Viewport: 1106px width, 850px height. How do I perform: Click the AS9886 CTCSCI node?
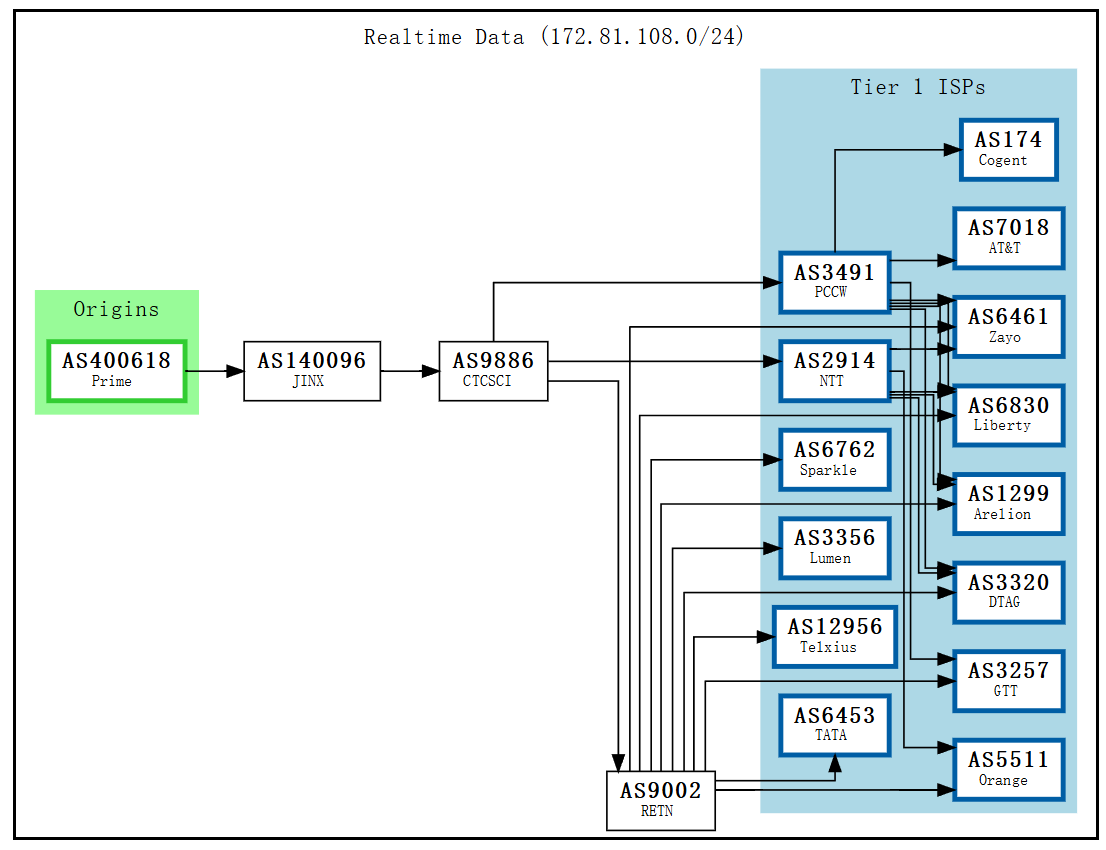493,370
